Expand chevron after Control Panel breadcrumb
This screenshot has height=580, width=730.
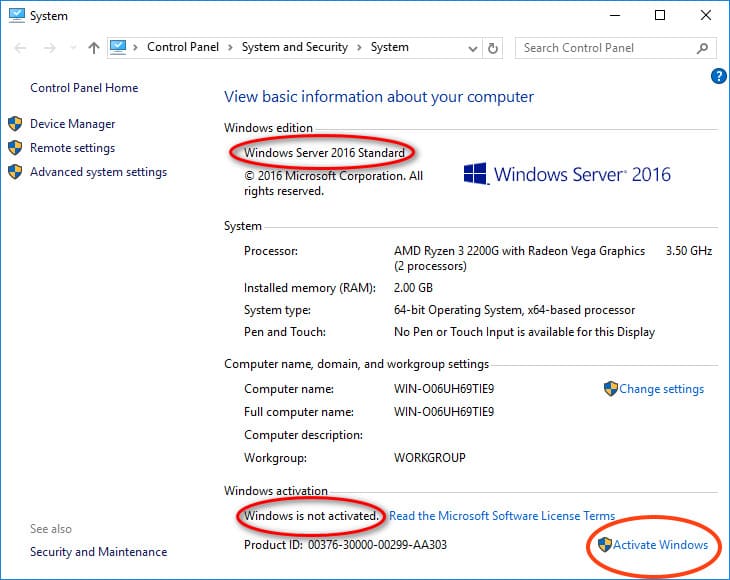coord(228,47)
